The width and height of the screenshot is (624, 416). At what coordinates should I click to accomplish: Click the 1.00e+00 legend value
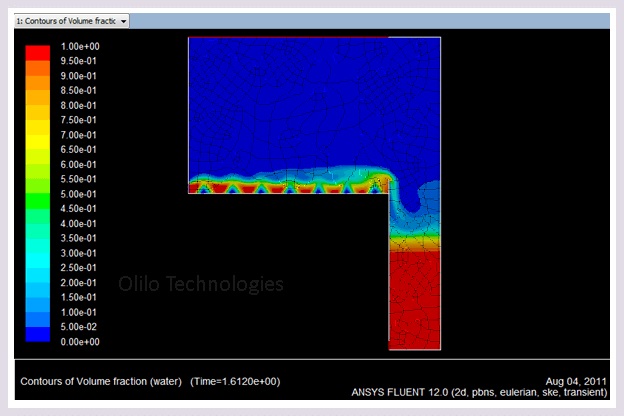[x=80, y=47]
